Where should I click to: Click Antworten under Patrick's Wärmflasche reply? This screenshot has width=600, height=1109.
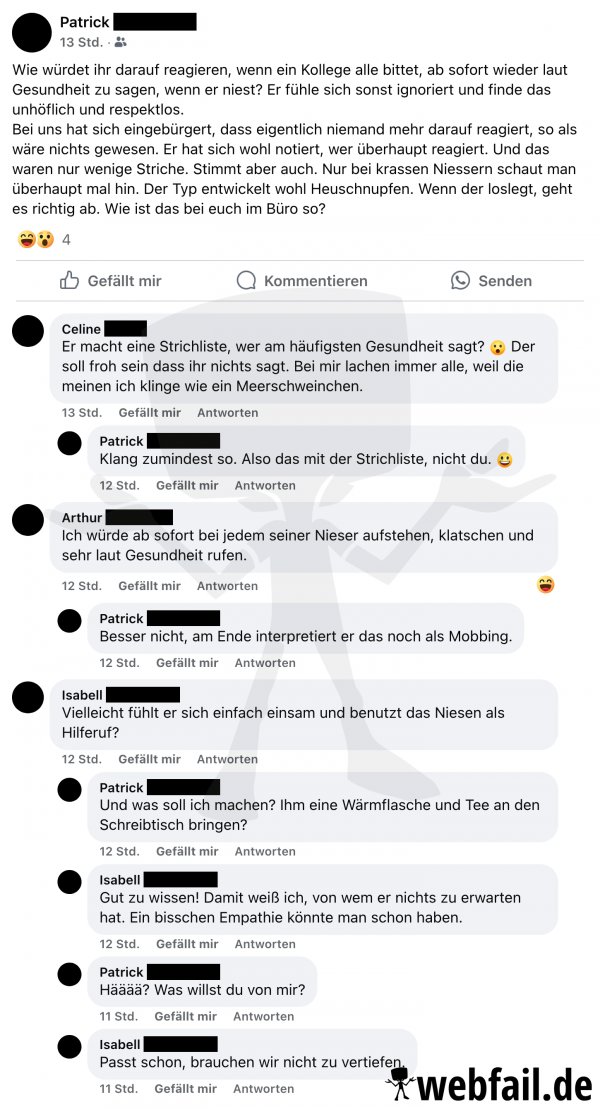coord(265,851)
